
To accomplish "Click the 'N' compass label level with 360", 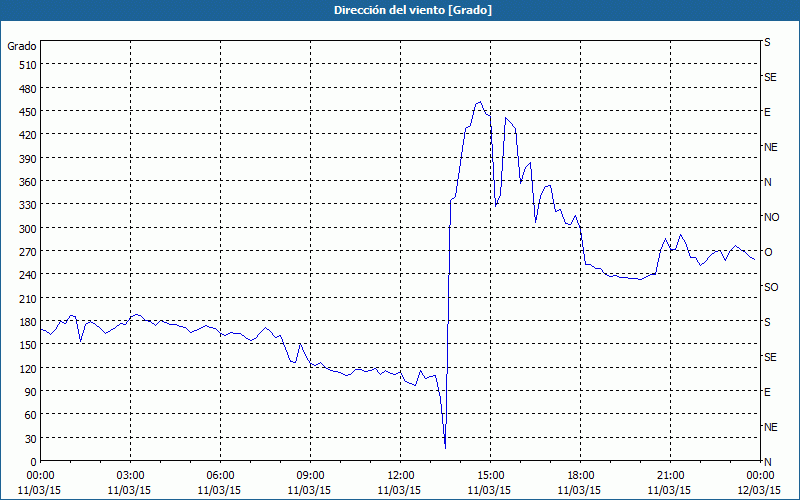I will (x=768, y=182).
